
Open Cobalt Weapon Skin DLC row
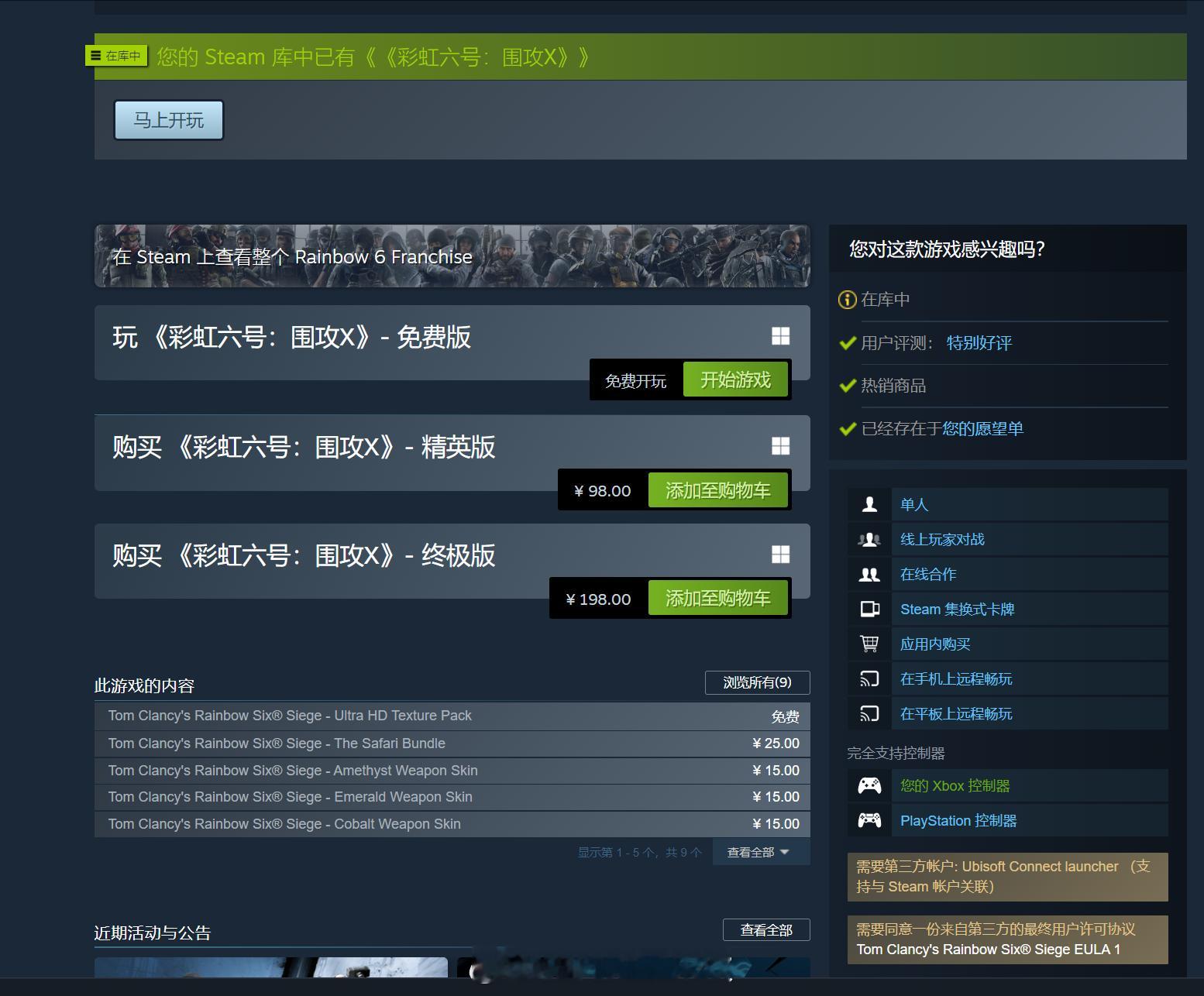pyautogui.click(x=452, y=824)
